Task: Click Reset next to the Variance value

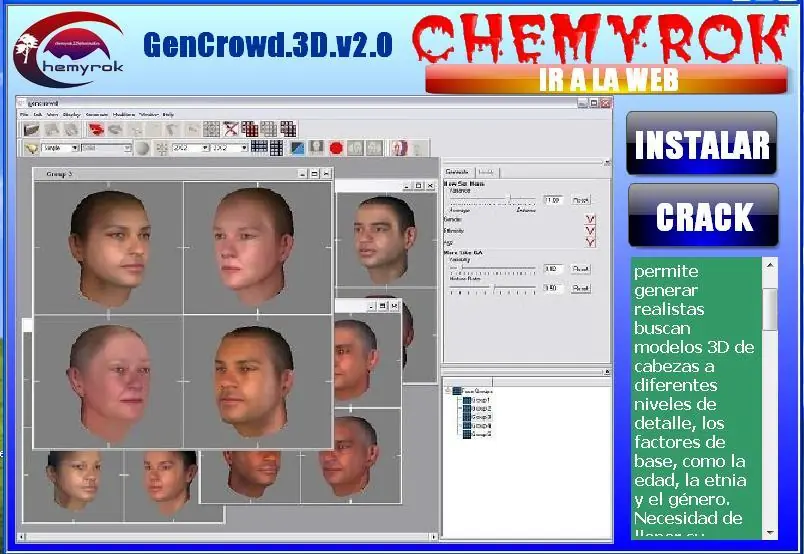Action: [x=580, y=200]
